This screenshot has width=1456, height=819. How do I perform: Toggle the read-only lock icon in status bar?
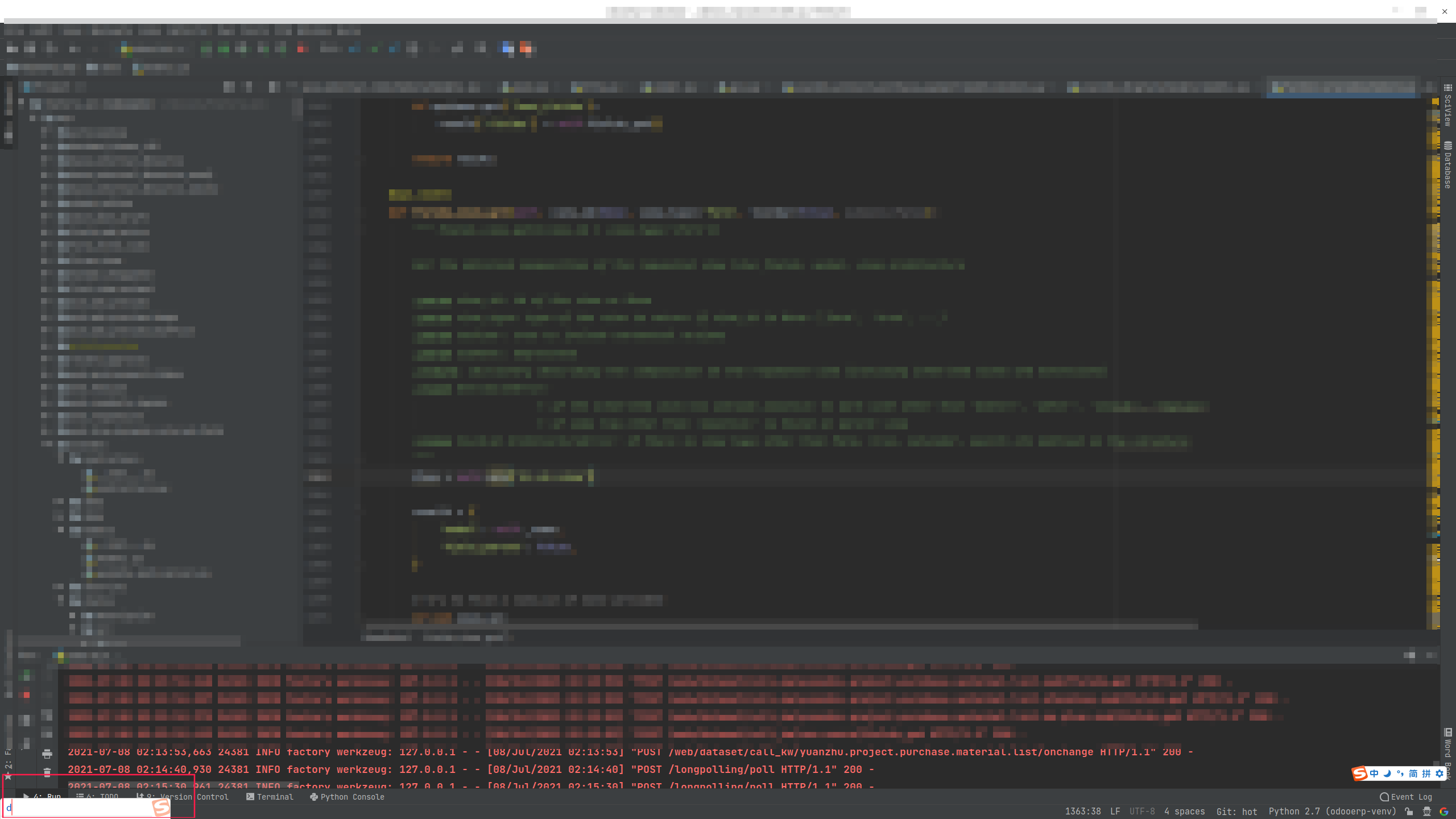[1409, 812]
